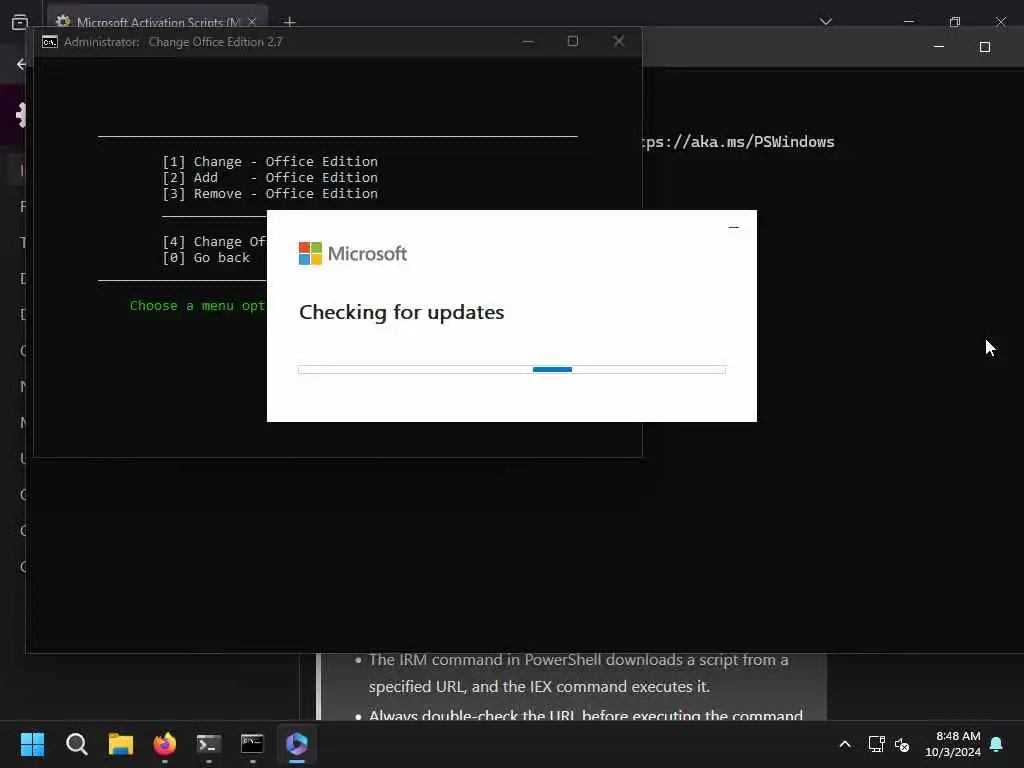Click the Microsoft logo in the dialog
The height and width of the screenshot is (768, 1024).
[x=353, y=253]
